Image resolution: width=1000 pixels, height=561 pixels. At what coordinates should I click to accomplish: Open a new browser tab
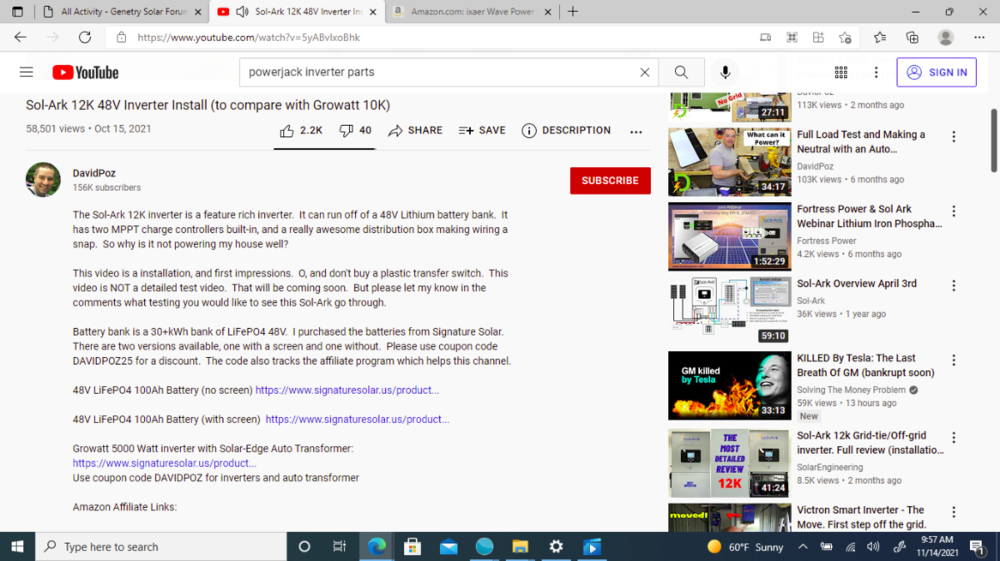(x=572, y=11)
